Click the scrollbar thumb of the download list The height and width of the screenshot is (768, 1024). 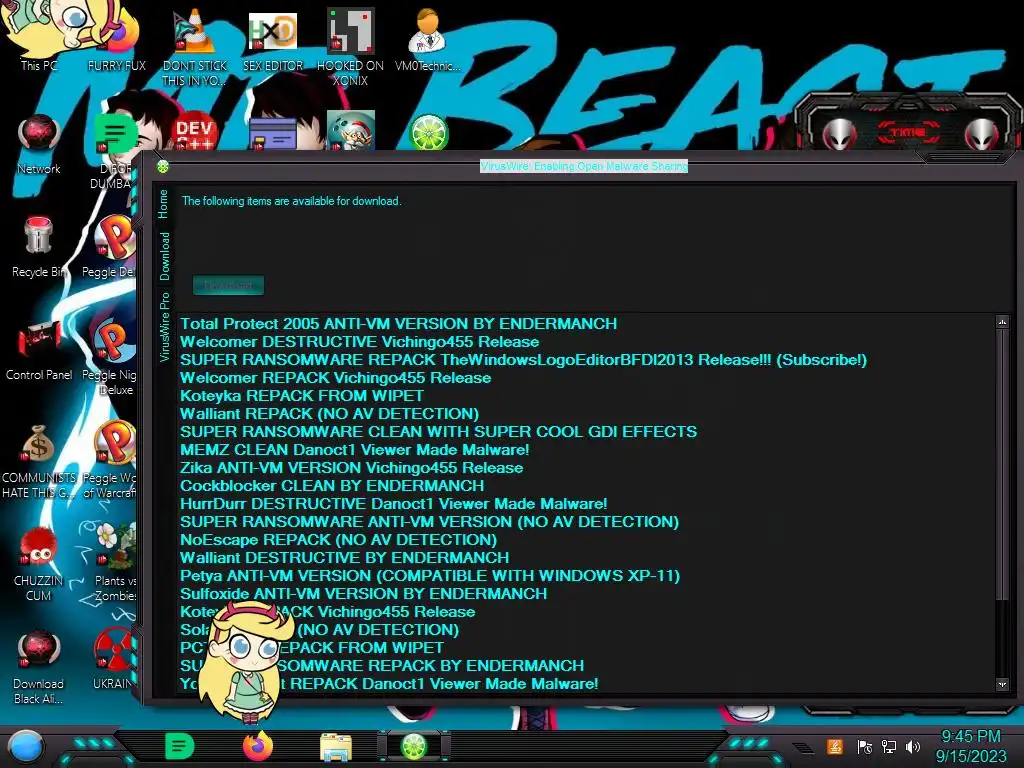1002,464
